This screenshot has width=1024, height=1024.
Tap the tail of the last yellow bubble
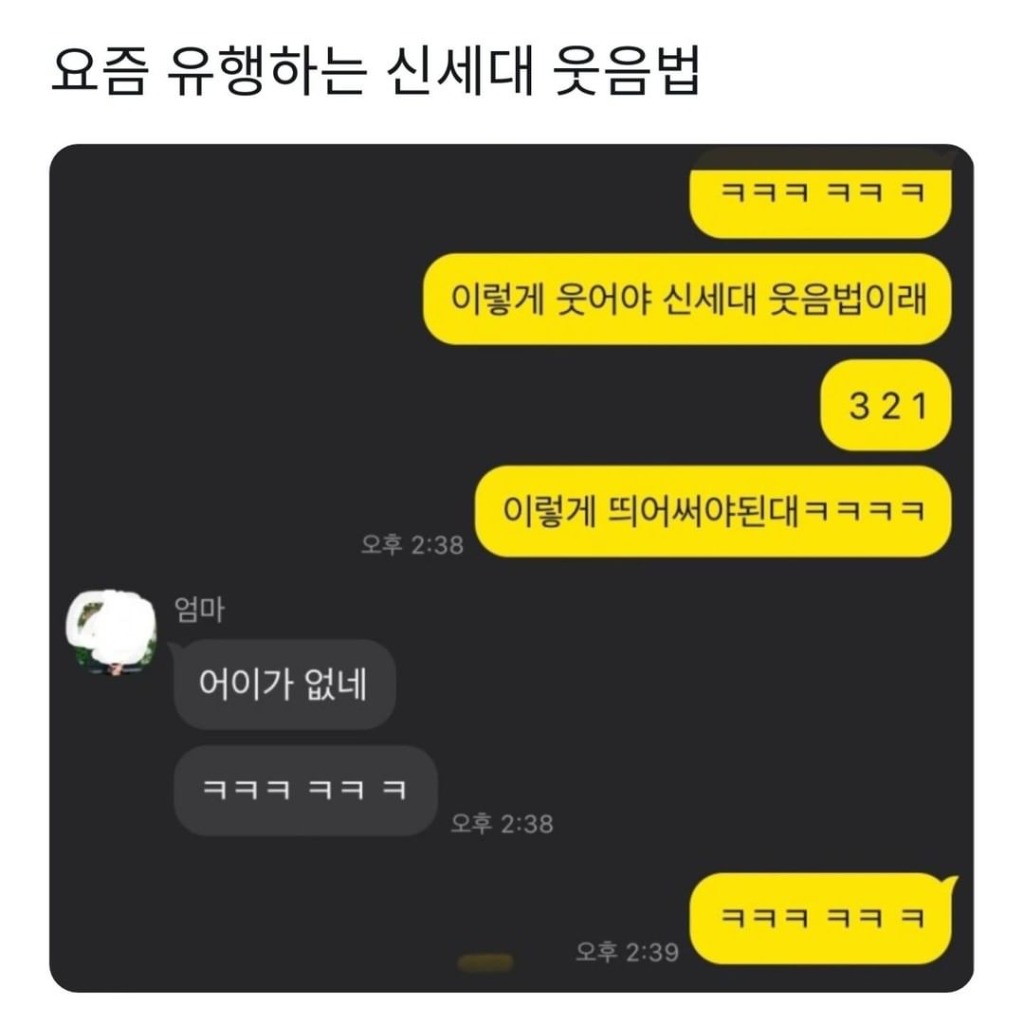coord(950,886)
